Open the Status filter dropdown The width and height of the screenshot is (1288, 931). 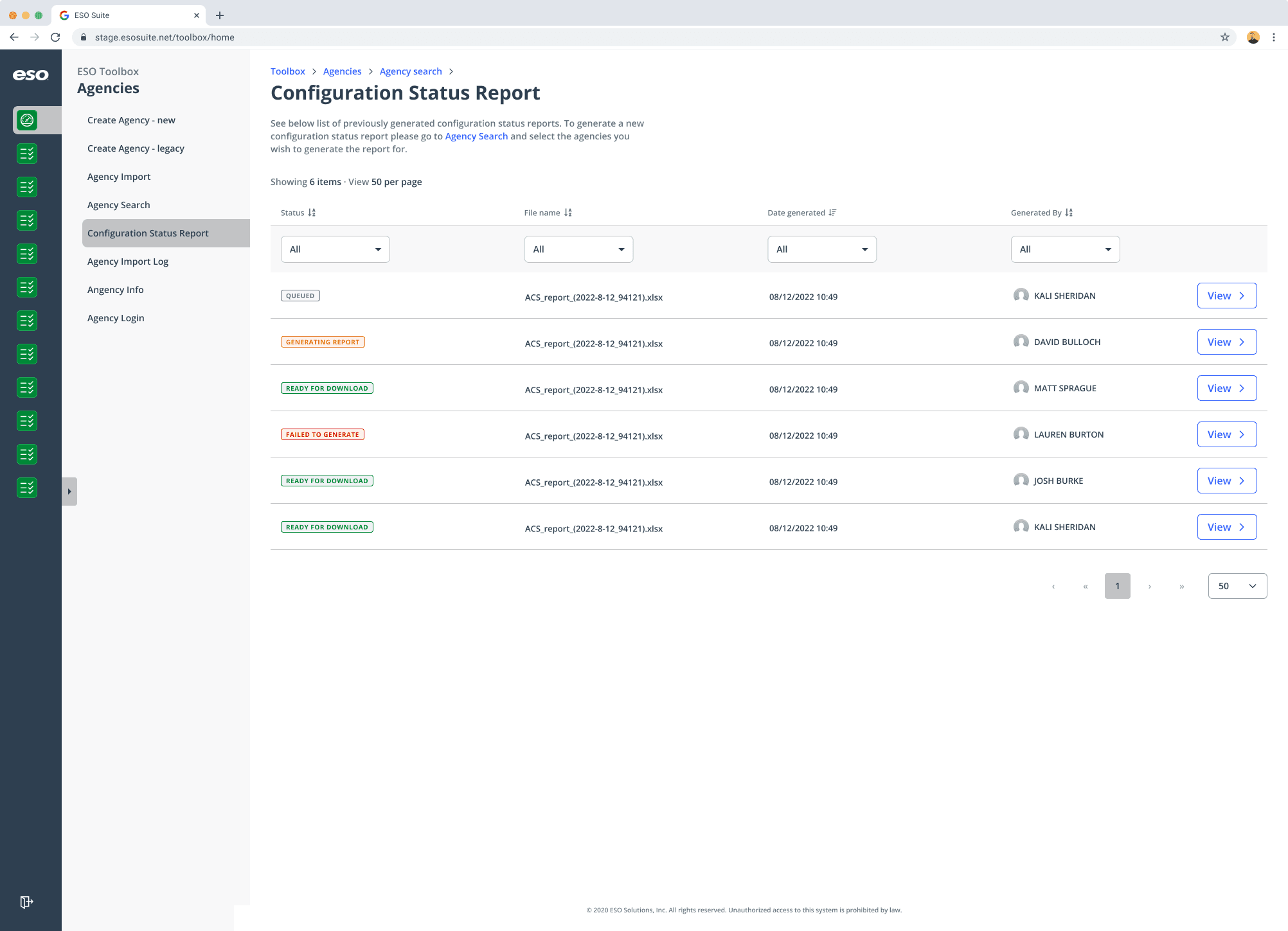click(x=335, y=249)
